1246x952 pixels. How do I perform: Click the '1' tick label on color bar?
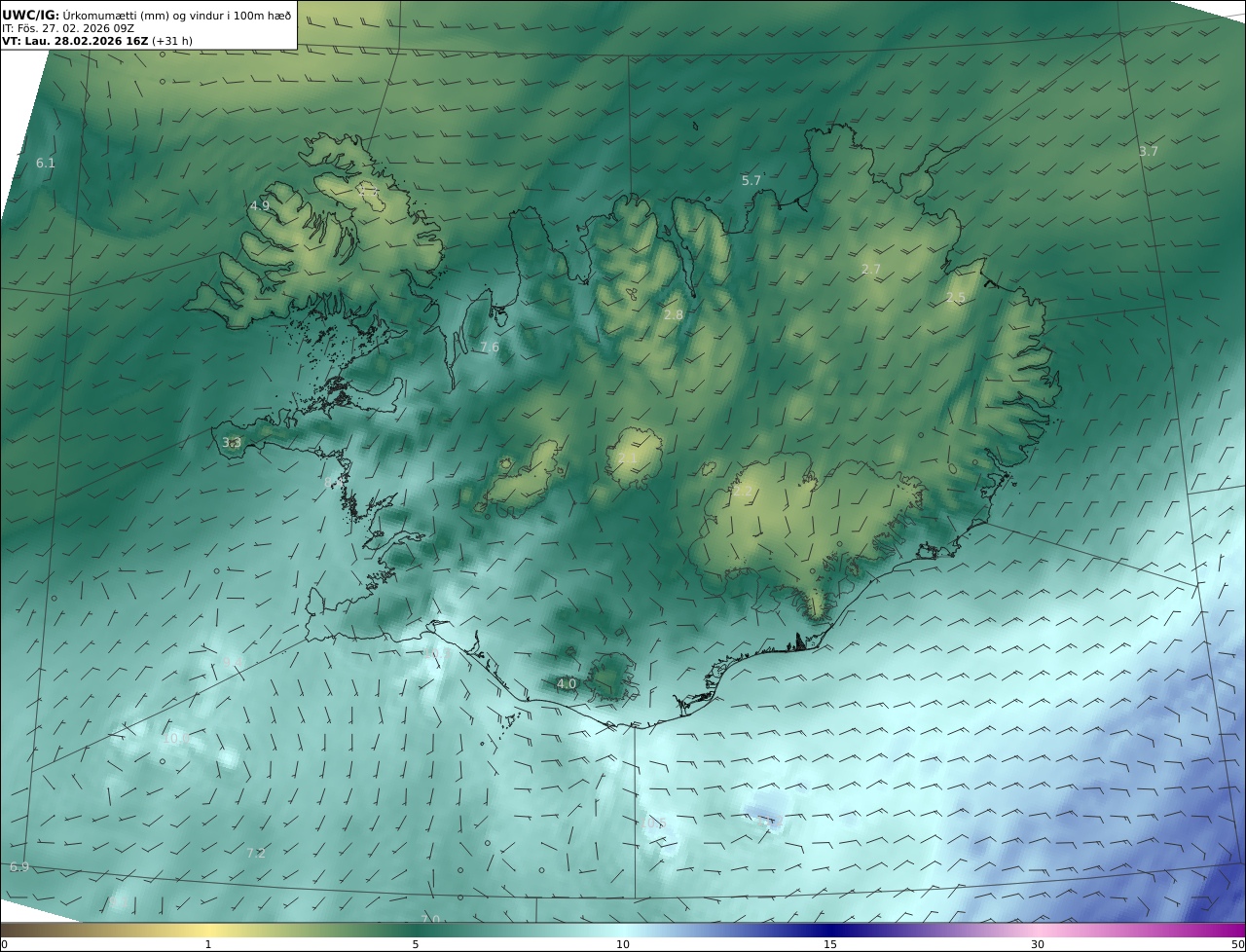(x=208, y=945)
